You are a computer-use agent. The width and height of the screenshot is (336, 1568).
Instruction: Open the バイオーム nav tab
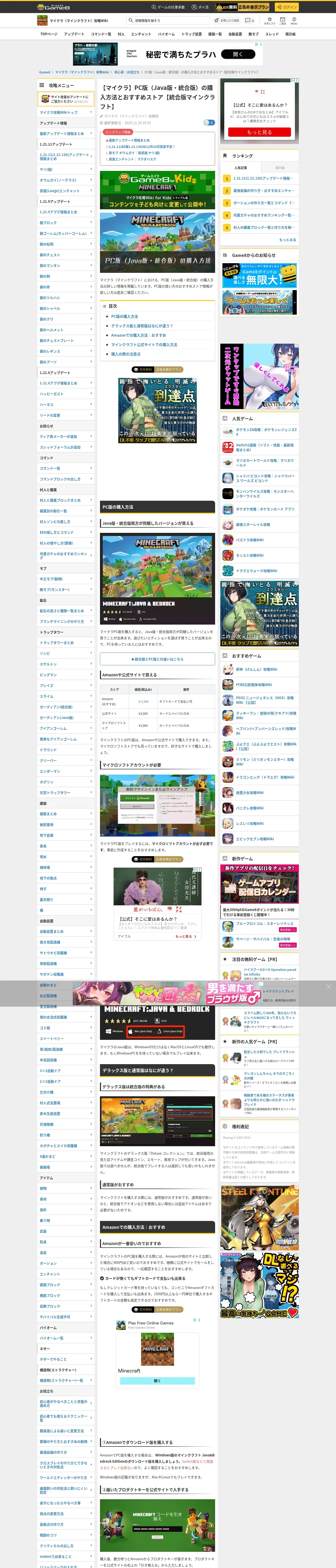click(x=166, y=34)
